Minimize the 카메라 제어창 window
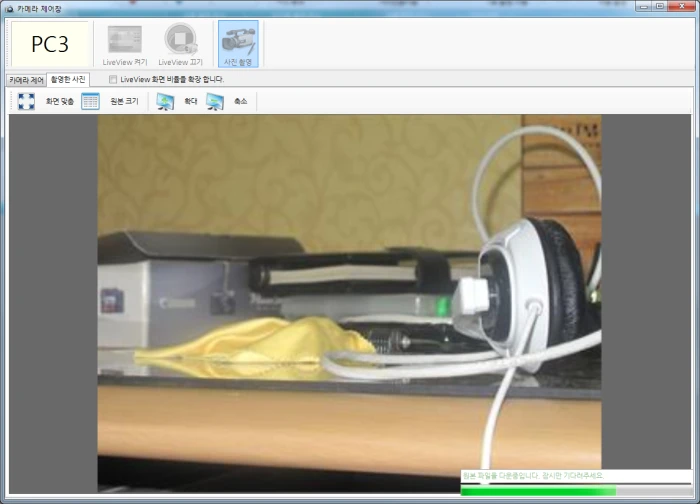 tap(644, 7)
